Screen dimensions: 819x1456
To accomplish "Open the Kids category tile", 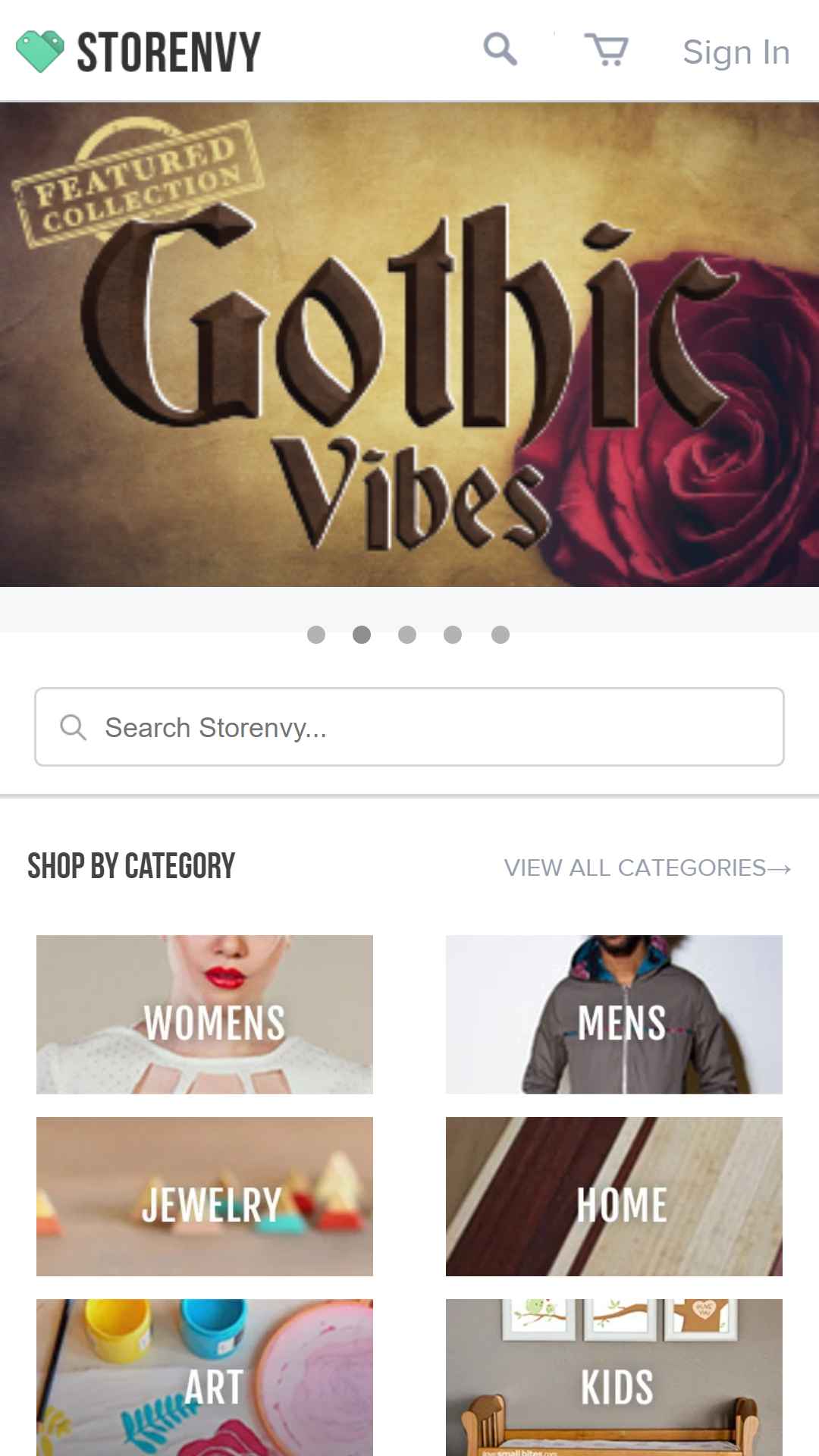I will pos(614,1377).
